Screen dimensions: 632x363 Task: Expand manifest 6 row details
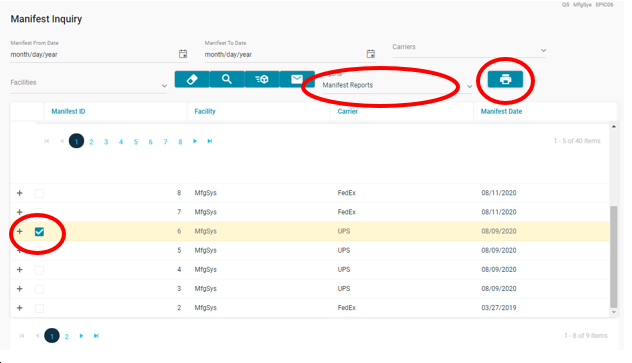tap(19, 231)
